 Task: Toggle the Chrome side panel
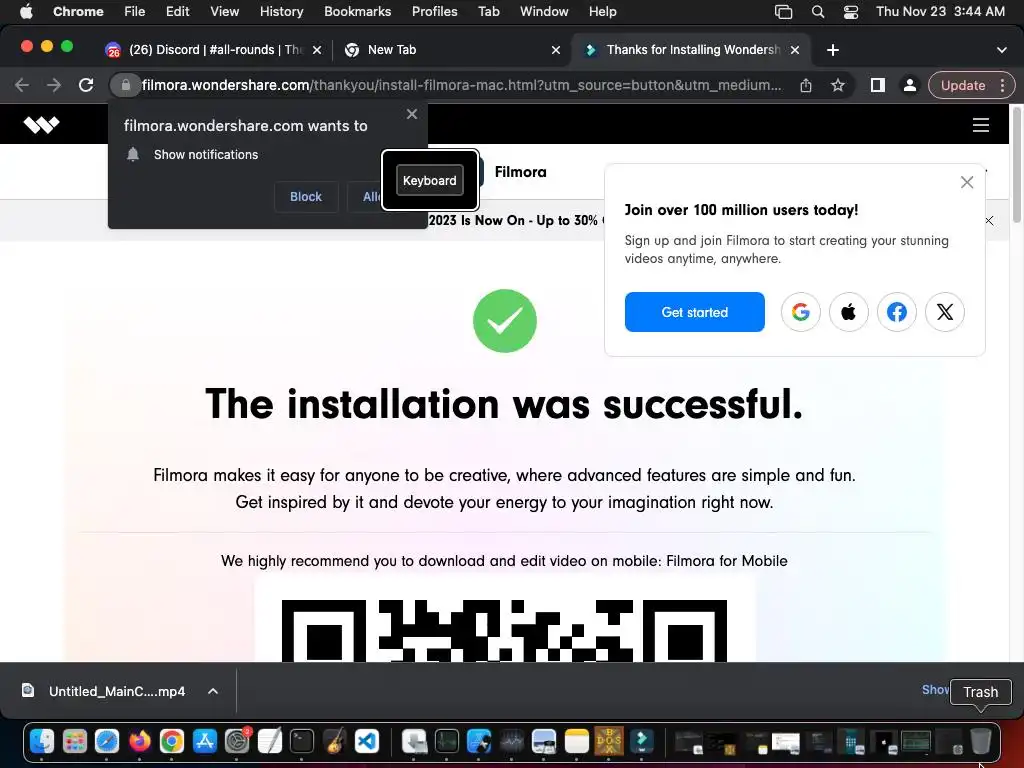pos(878,86)
